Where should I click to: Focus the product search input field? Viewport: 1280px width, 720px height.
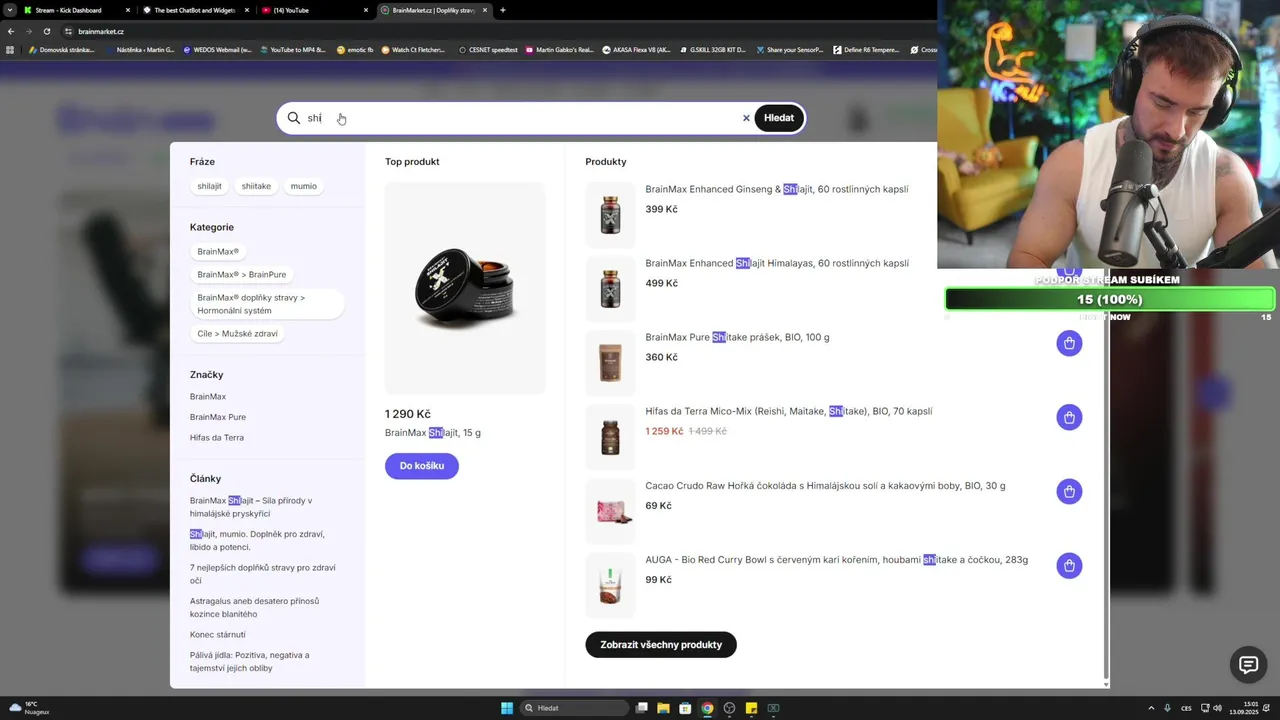coord(520,118)
